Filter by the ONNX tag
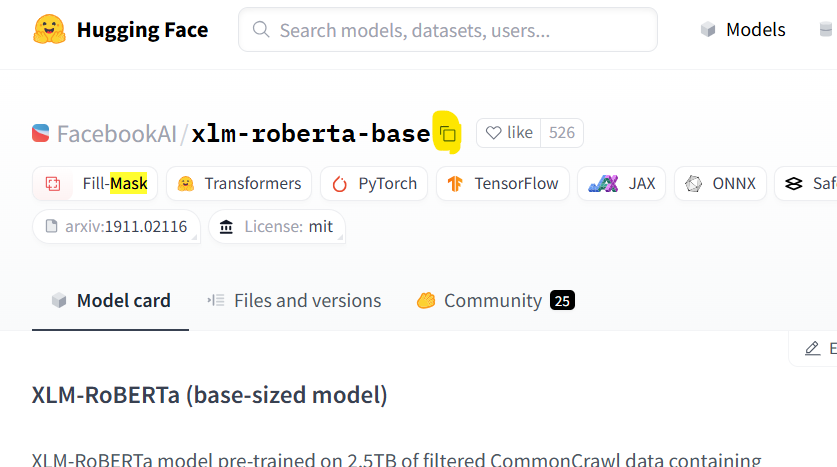This screenshot has height=467, width=837. 720,184
